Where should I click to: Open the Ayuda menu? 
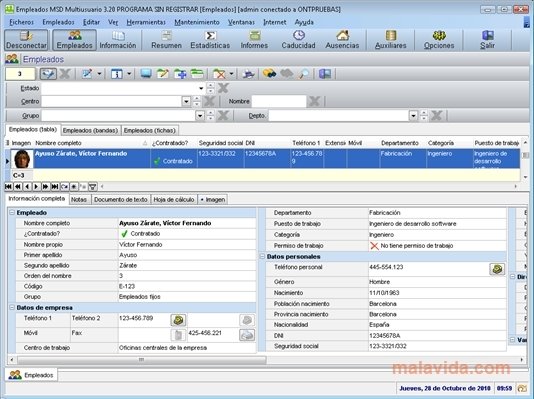(304, 22)
